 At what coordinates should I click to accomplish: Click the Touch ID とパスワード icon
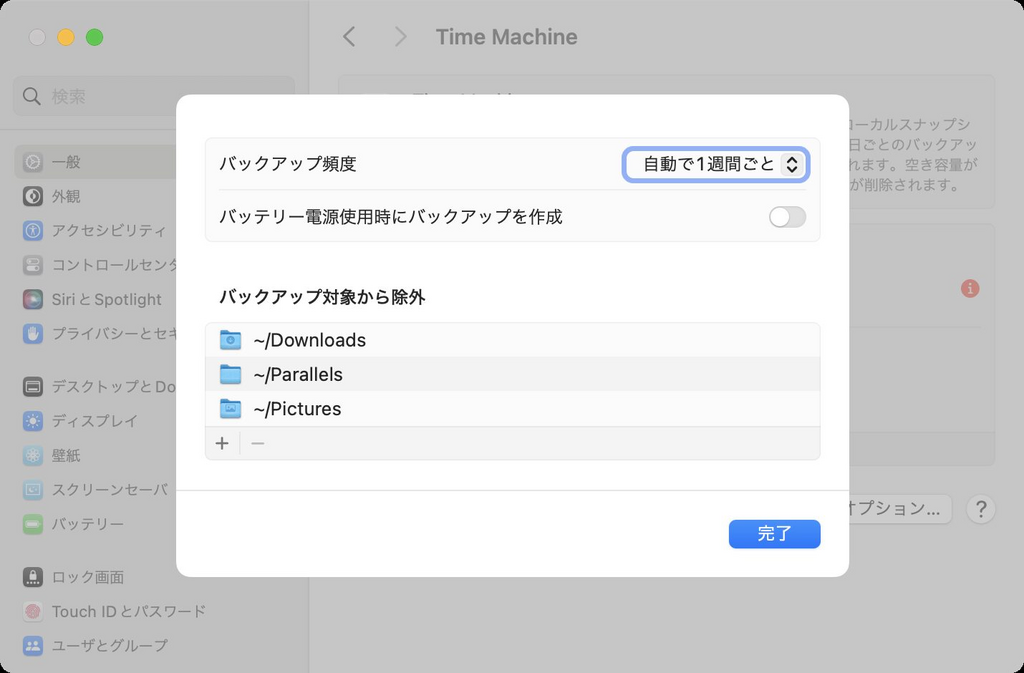pos(33,612)
